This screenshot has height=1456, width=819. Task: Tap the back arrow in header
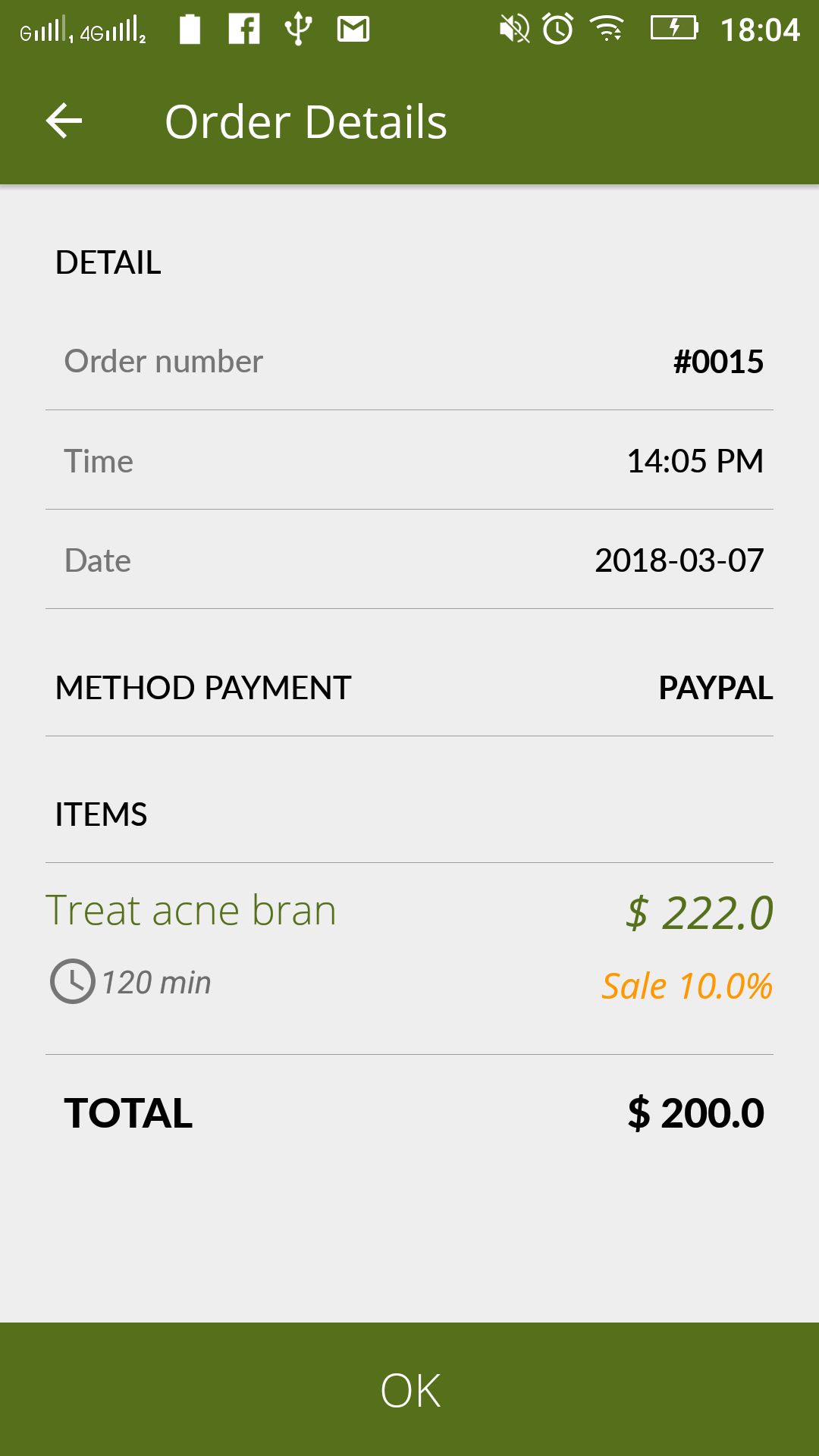click(x=64, y=121)
